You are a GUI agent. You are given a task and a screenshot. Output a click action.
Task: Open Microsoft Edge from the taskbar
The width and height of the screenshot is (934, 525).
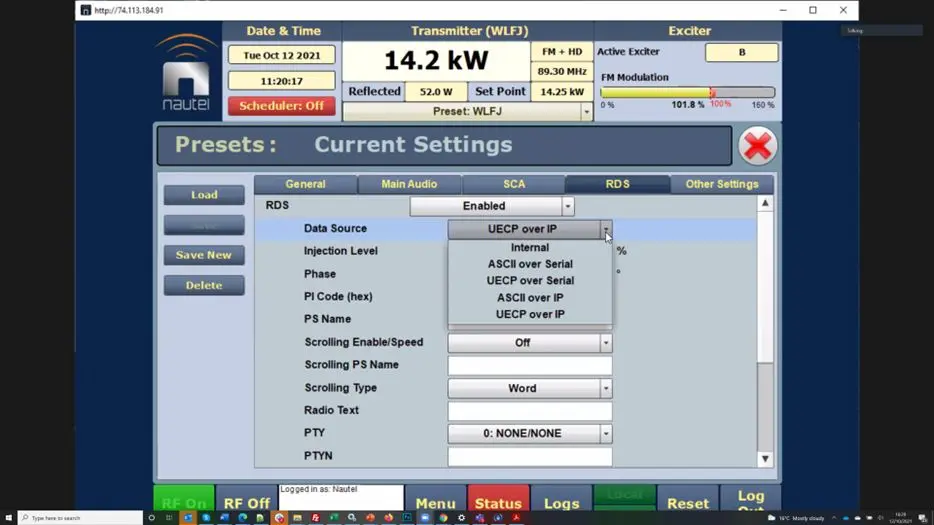[242, 518]
